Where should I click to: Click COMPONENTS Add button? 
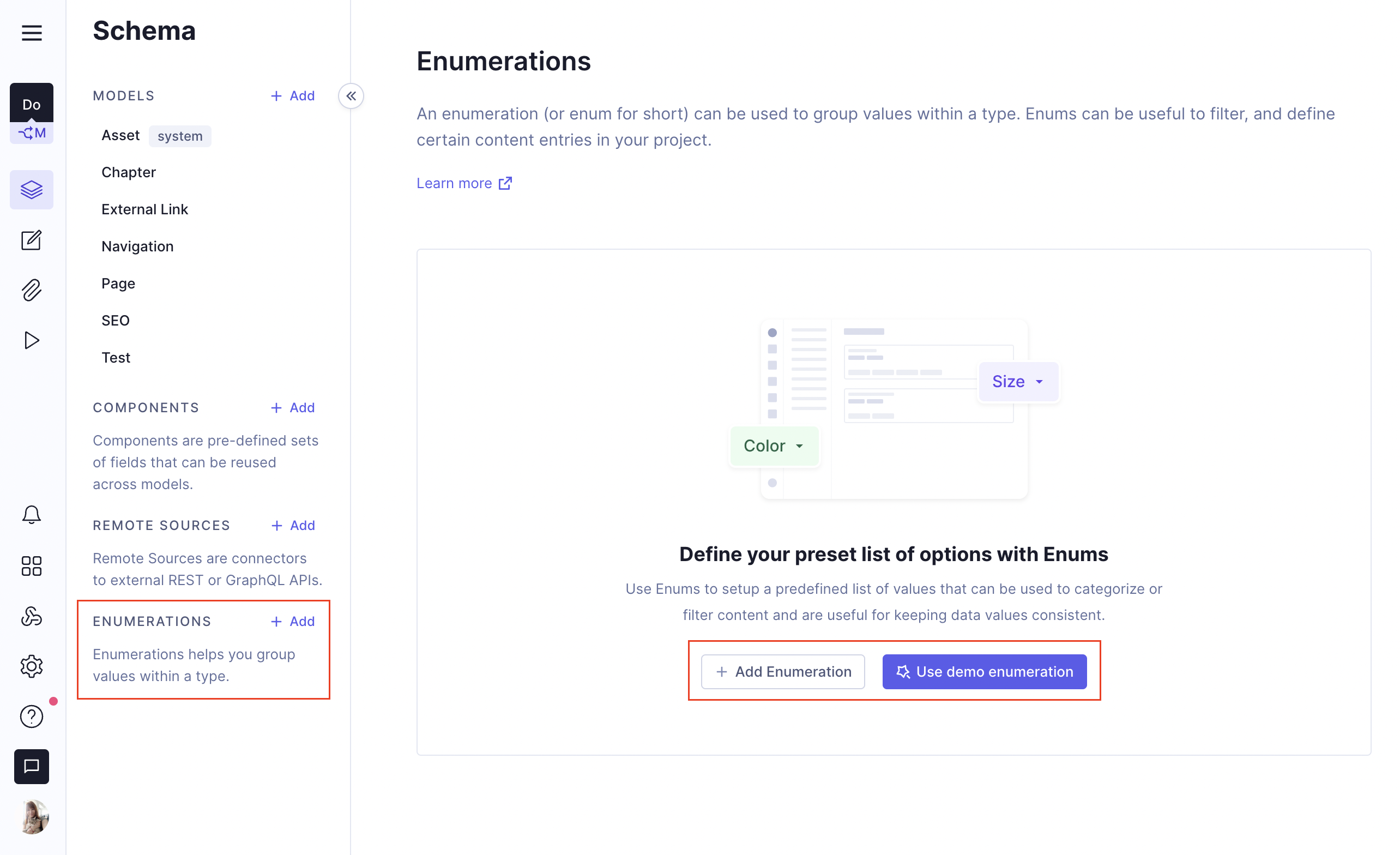[293, 407]
